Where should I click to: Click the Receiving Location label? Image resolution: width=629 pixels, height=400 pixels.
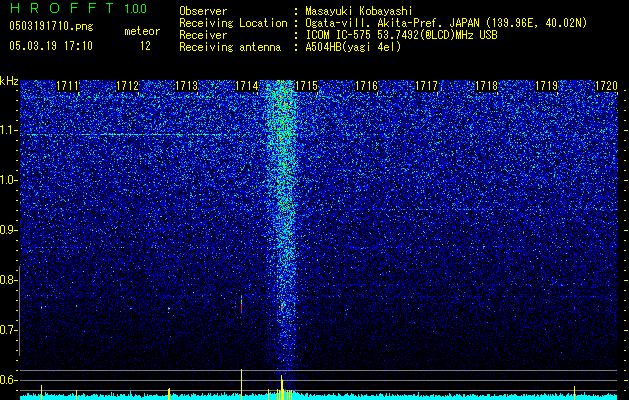coord(233,23)
